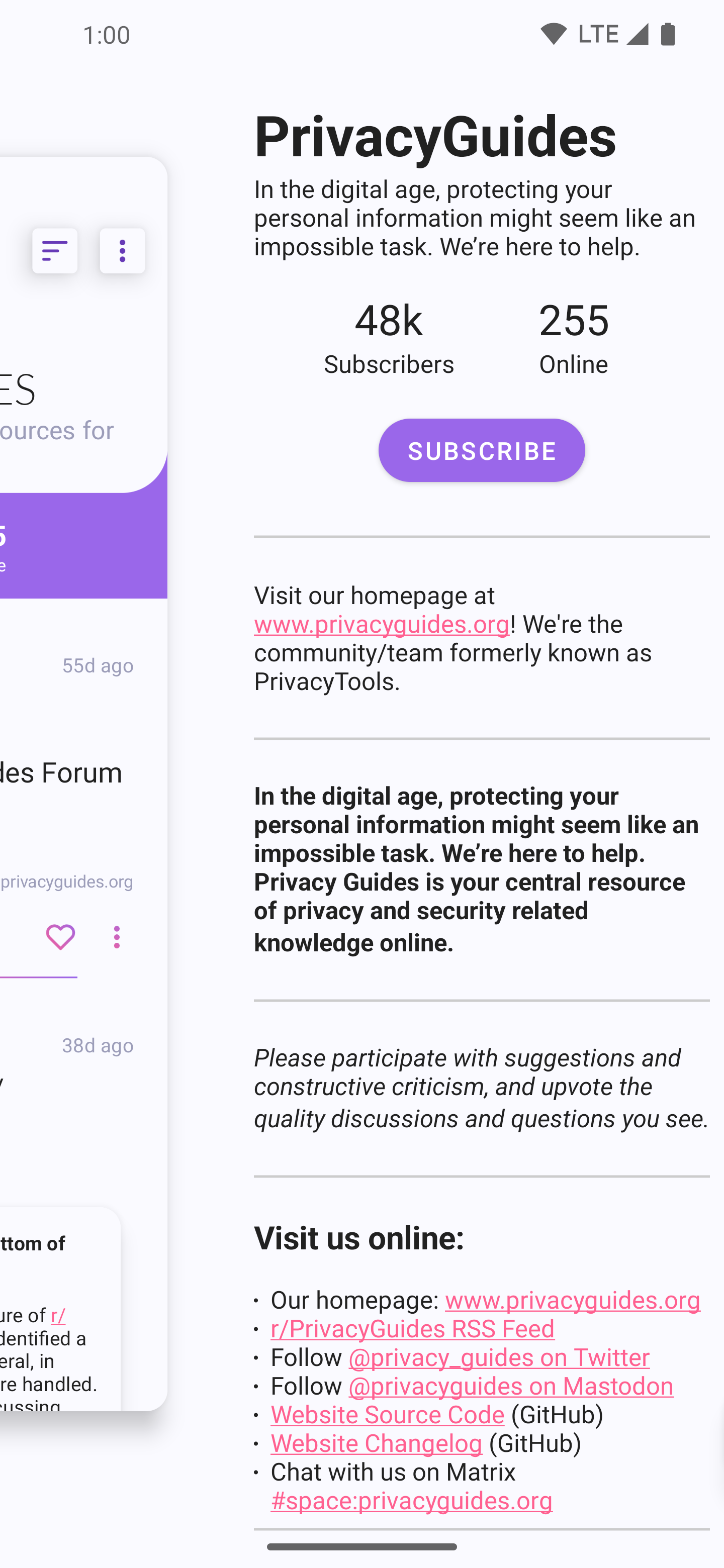Open the sort posts icon
724x1568 pixels.
point(55,251)
